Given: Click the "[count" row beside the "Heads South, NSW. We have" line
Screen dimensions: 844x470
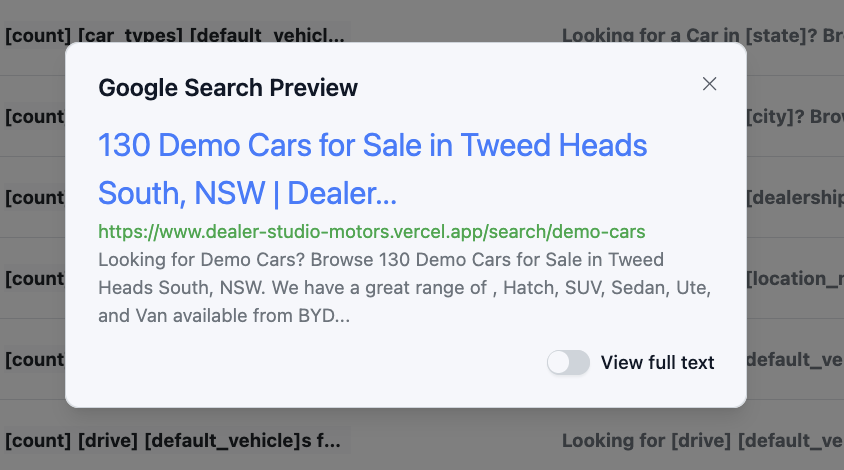Looking at the screenshot, I should pos(34,278).
